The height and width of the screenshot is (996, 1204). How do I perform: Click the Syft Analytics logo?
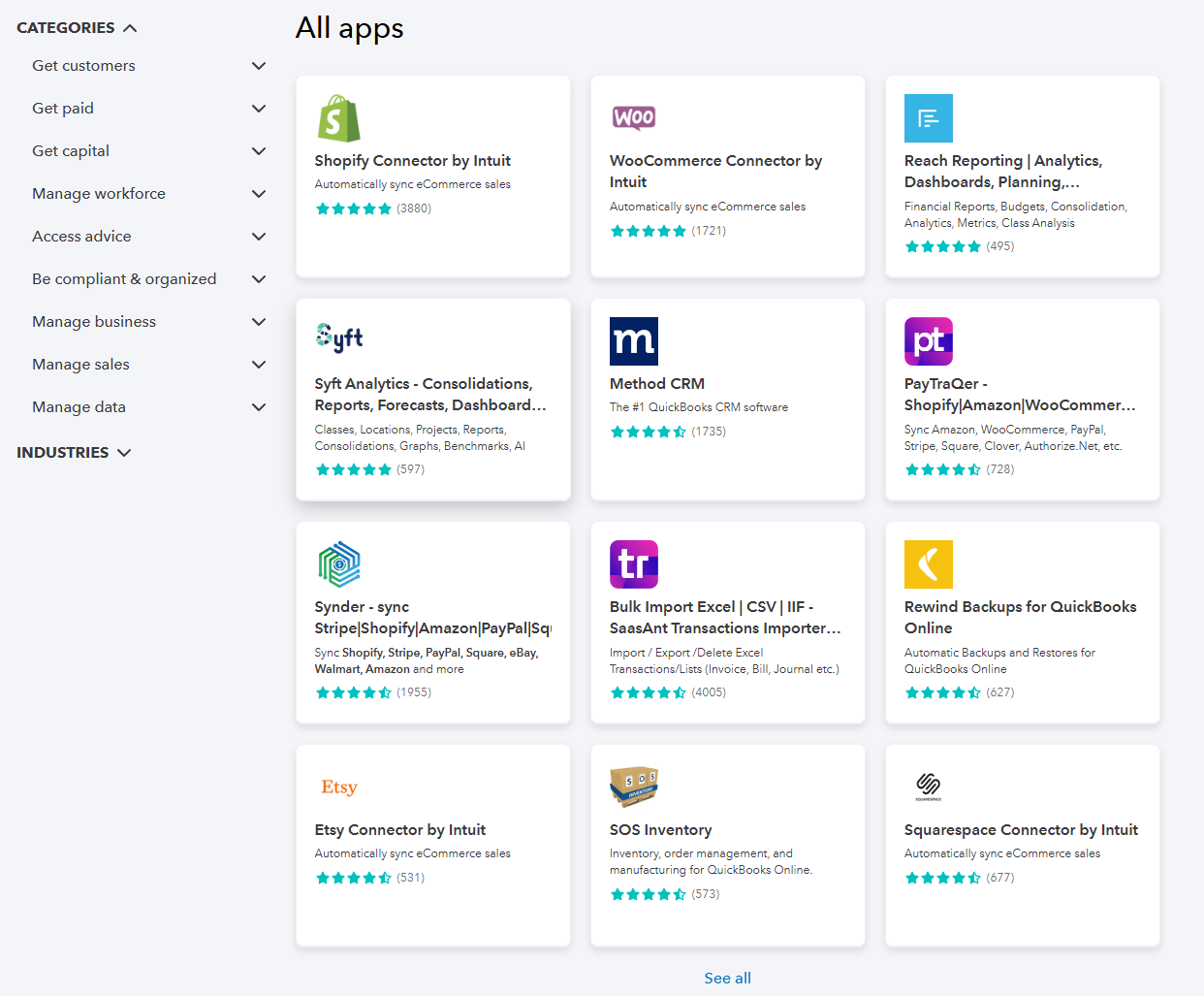click(x=338, y=337)
